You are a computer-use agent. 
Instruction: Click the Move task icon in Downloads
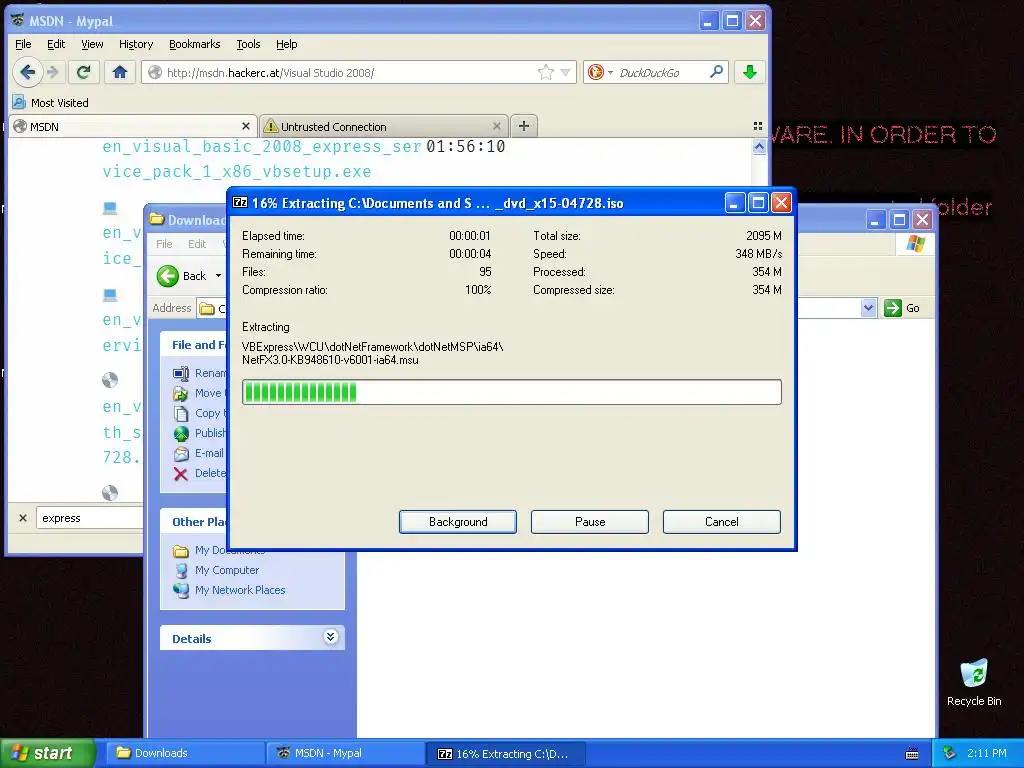(x=181, y=393)
